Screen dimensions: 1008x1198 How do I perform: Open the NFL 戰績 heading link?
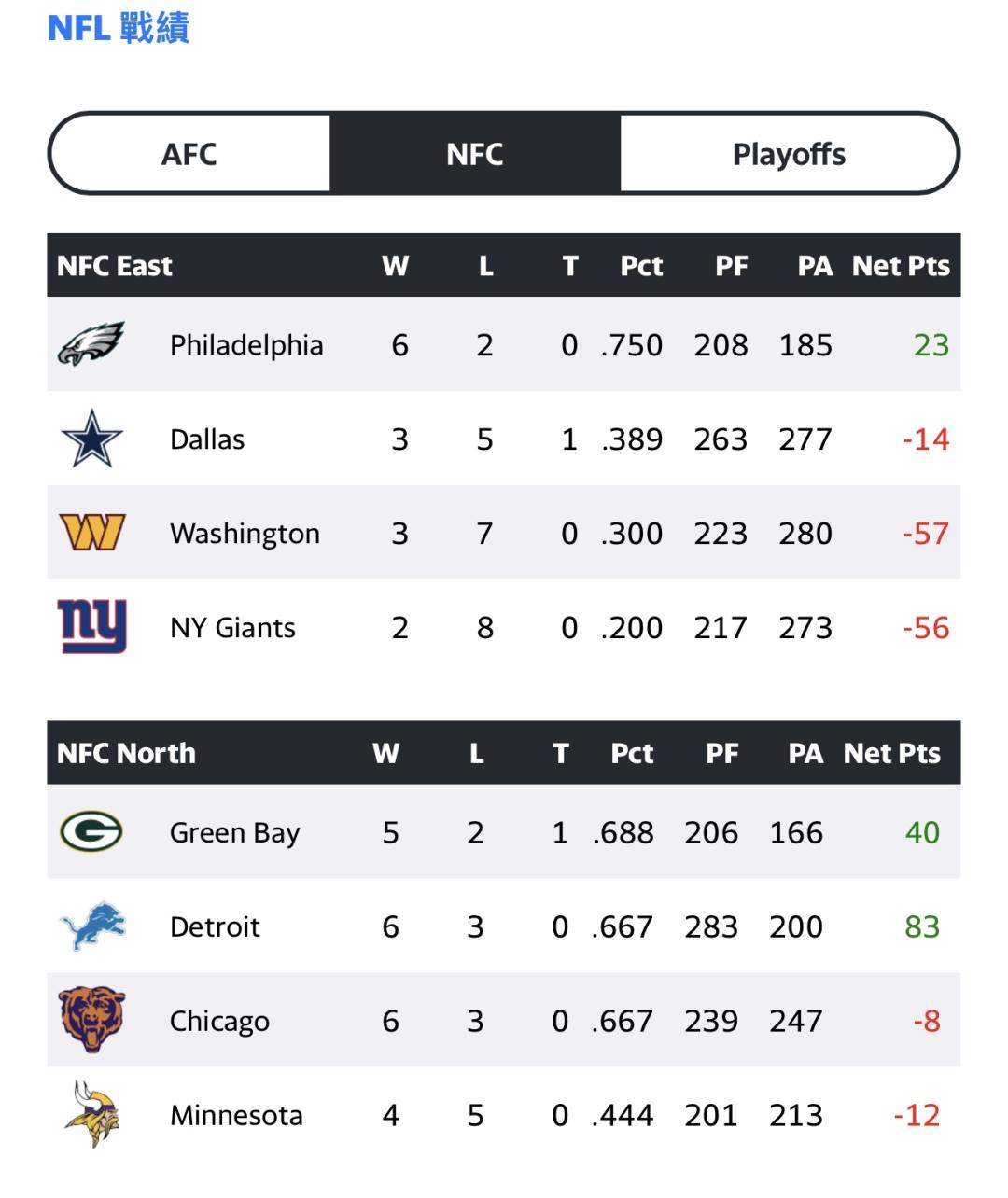tap(119, 28)
